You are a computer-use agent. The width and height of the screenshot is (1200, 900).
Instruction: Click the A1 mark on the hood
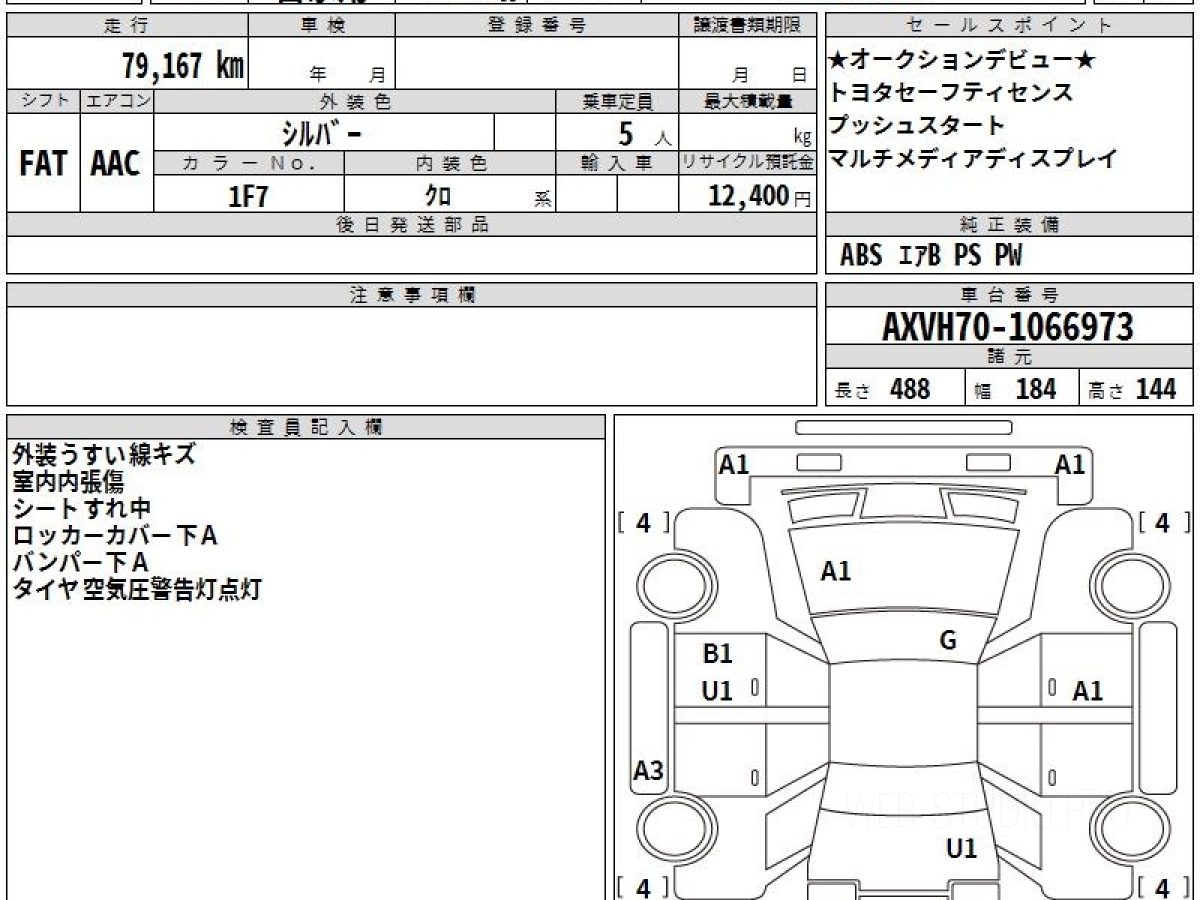pos(836,571)
